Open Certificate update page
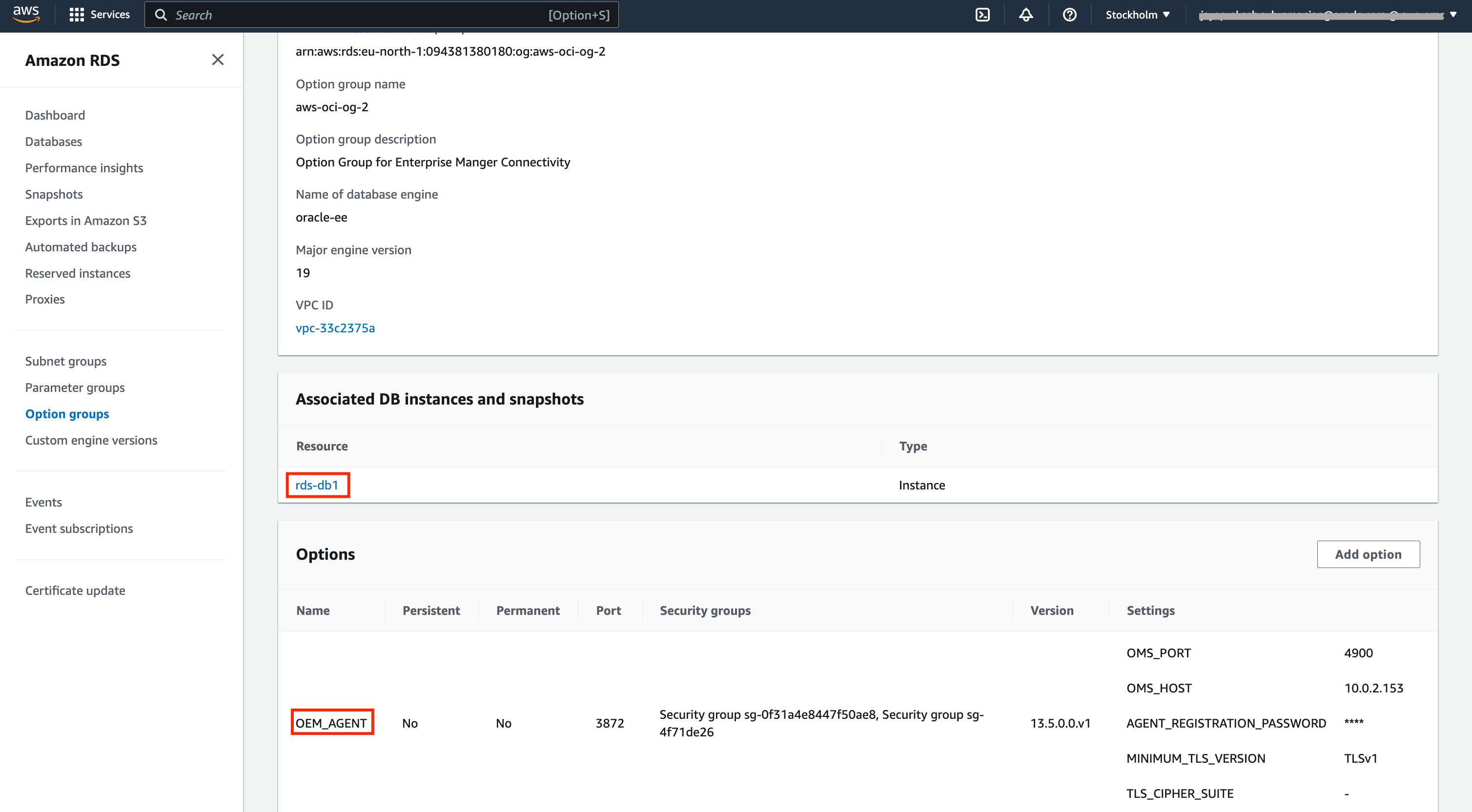The width and height of the screenshot is (1472, 812). coord(75,590)
